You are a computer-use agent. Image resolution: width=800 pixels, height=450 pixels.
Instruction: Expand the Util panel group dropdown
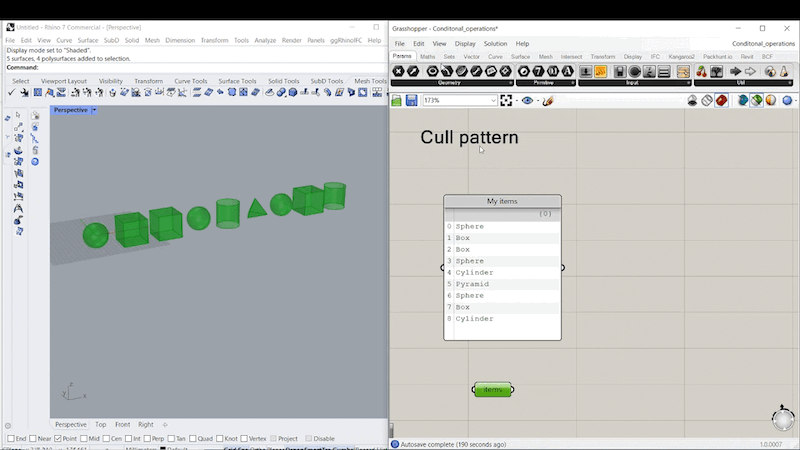(x=790, y=83)
